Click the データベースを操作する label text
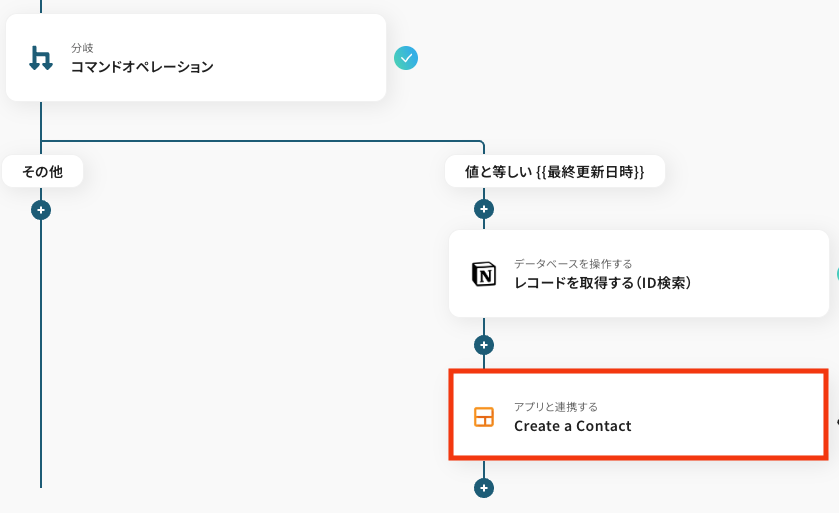Image resolution: width=839 pixels, height=513 pixels. 573,264
